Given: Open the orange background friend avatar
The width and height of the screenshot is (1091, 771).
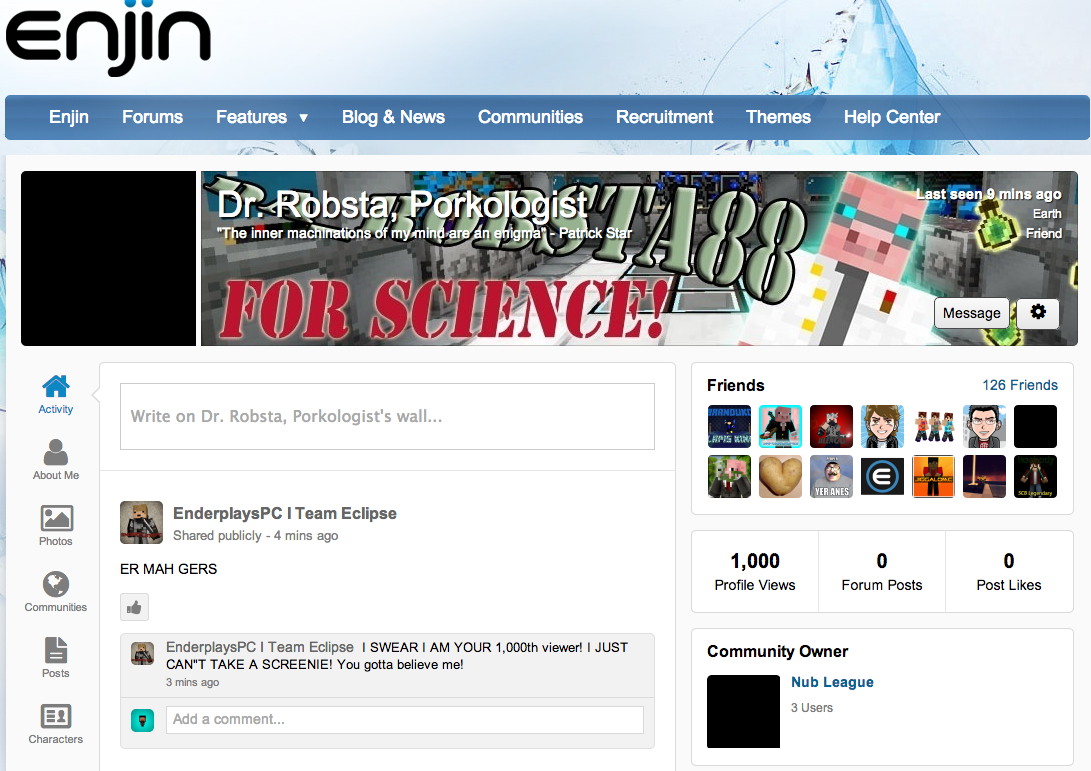Looking at the screenshot, I should 933,477.
